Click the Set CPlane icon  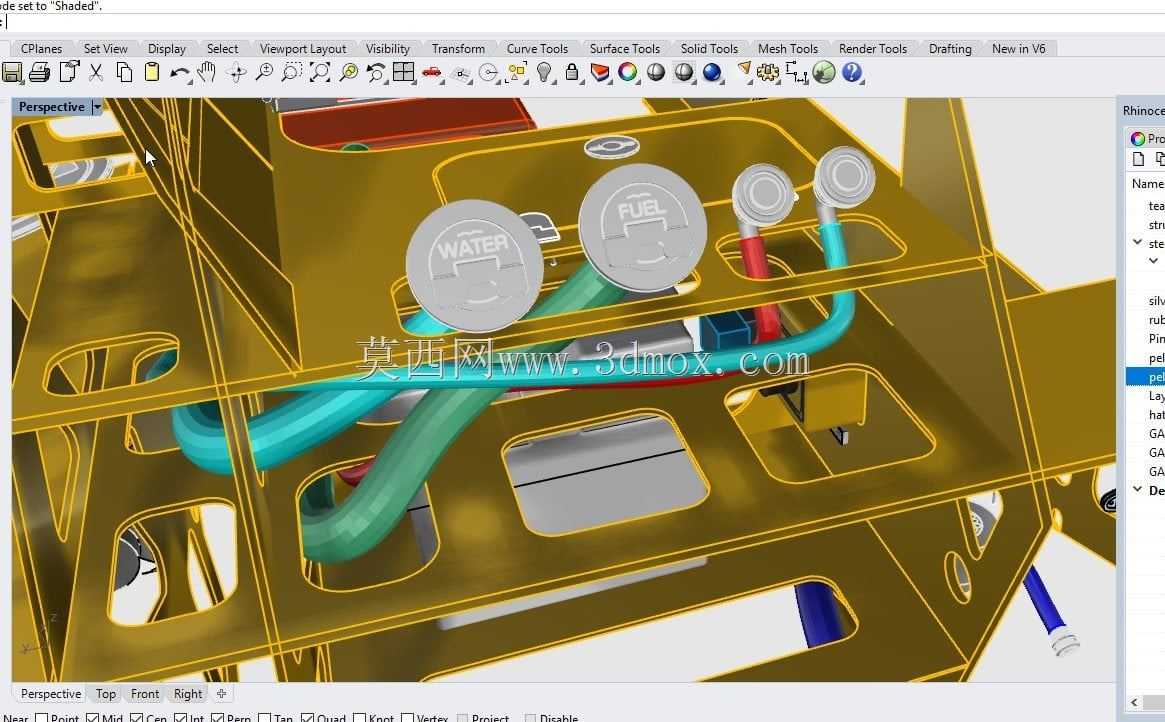(461, 74)
